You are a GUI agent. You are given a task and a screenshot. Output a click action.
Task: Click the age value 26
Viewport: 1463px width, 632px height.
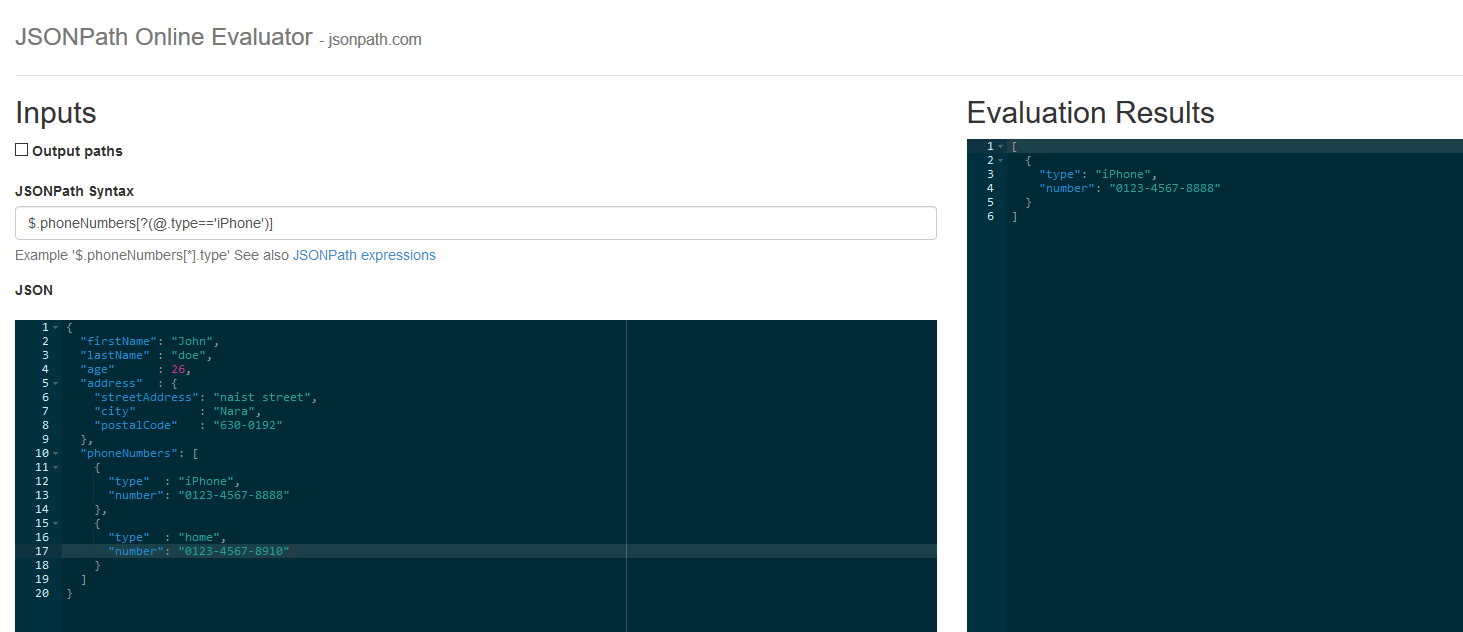178,369
